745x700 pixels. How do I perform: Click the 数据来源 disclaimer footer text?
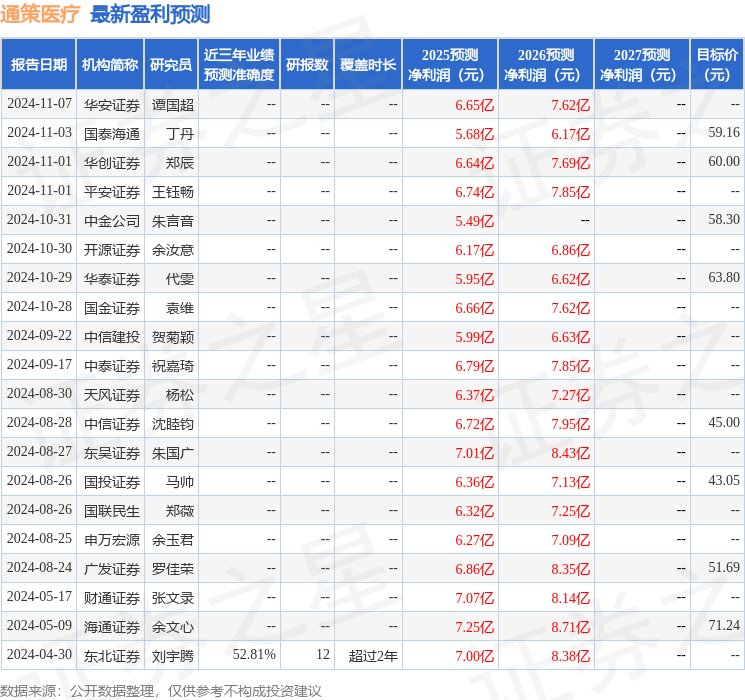tap(161, 690)
